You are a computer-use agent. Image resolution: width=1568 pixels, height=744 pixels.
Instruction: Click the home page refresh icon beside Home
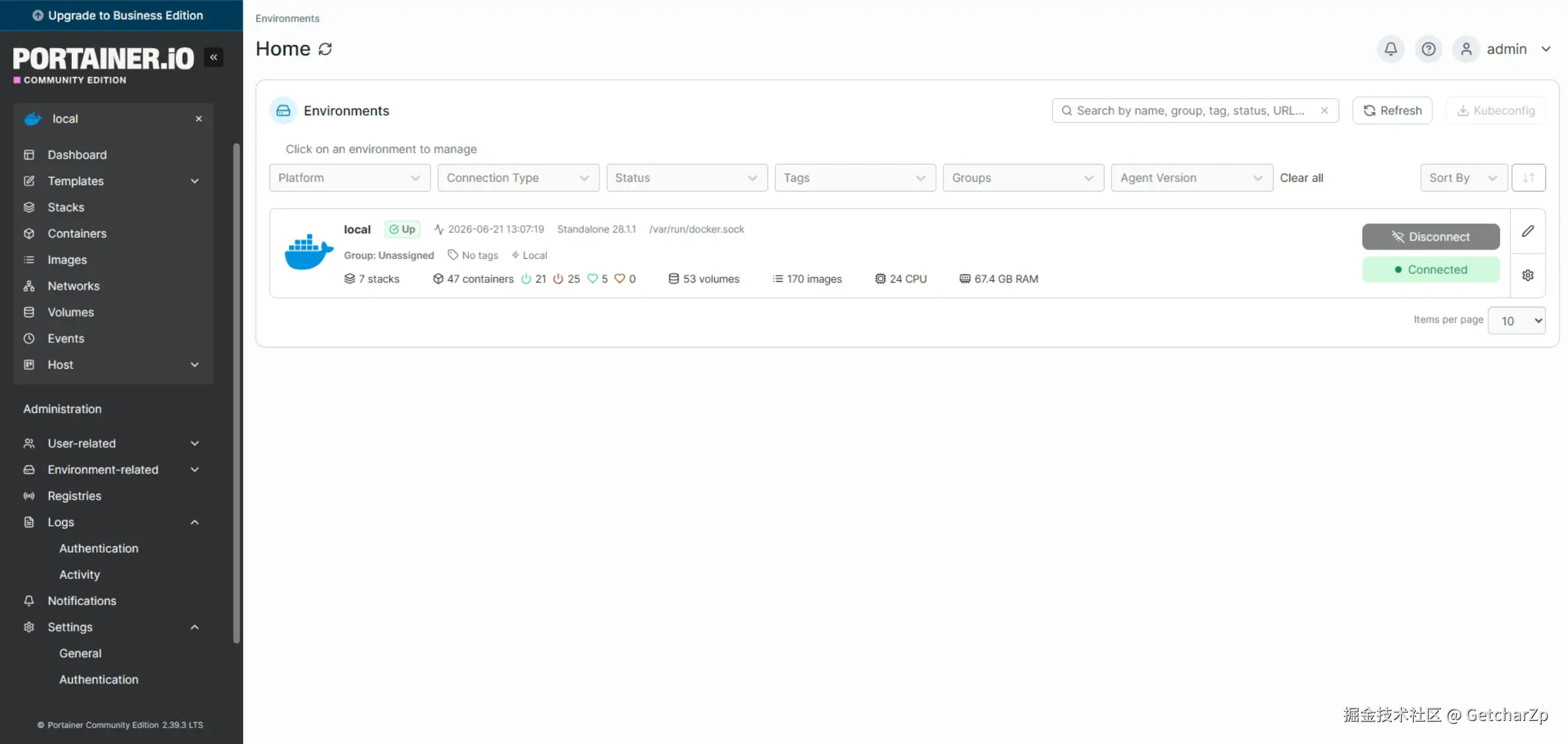[x=325, y=49]
